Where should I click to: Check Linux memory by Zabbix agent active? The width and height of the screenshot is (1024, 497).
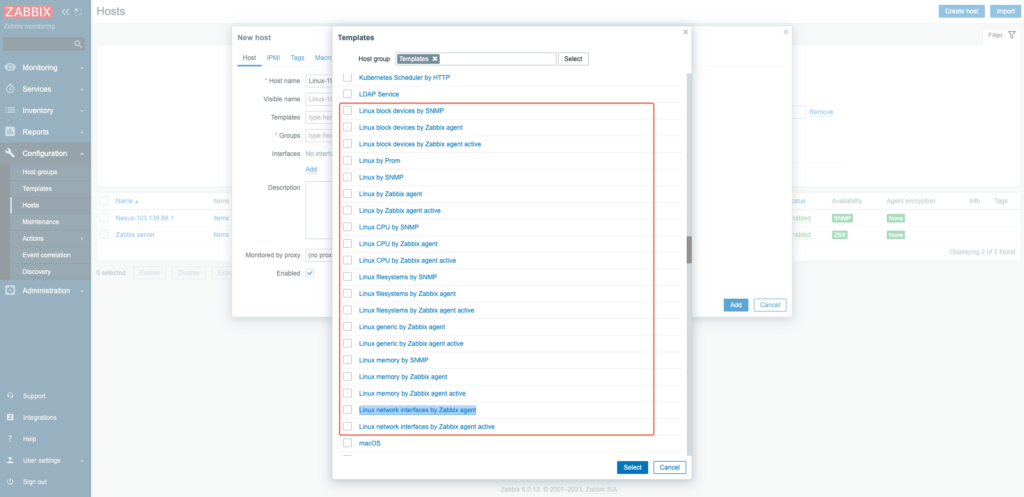[x=347, y=393]
